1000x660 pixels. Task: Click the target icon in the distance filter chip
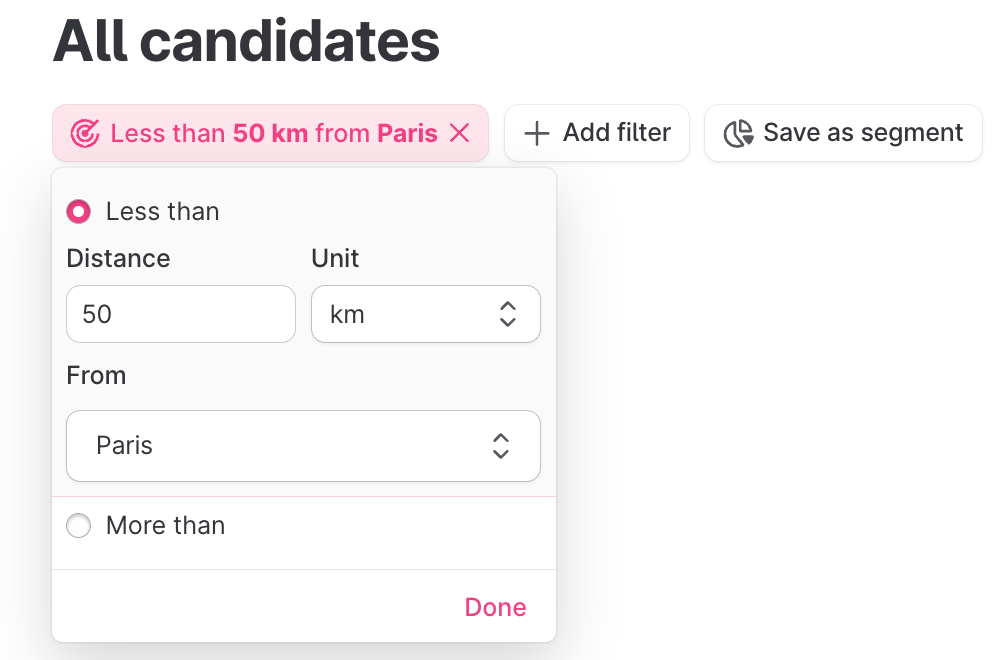coord(85,133)
